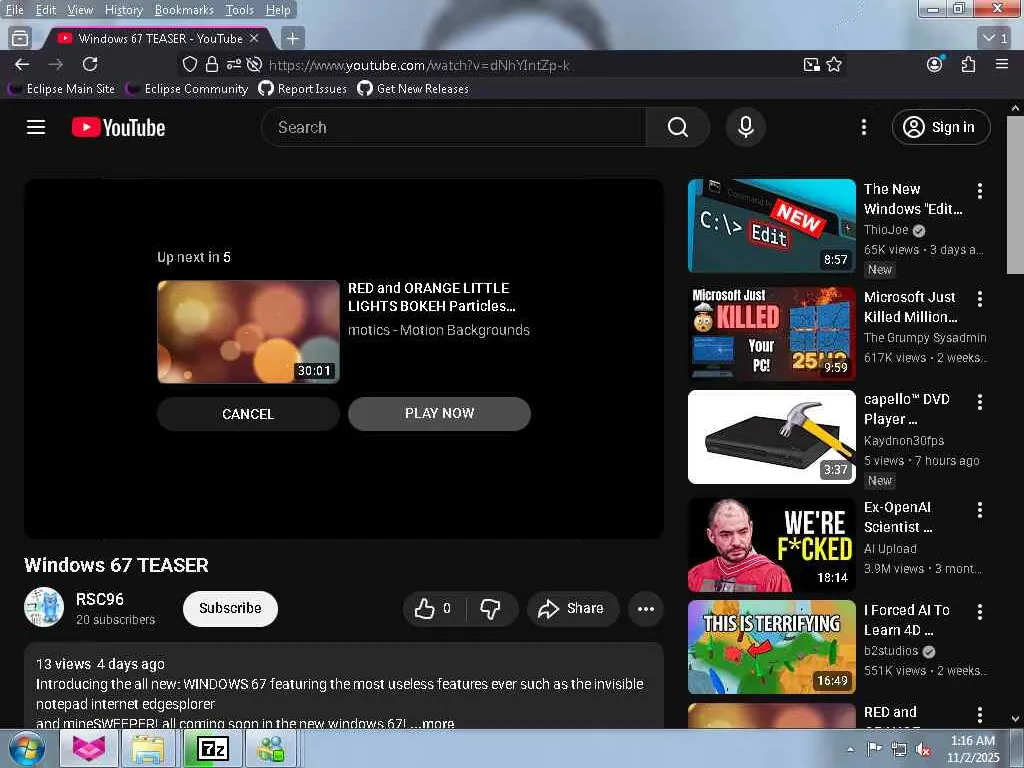Open the History menu

[x=124, y=10]
